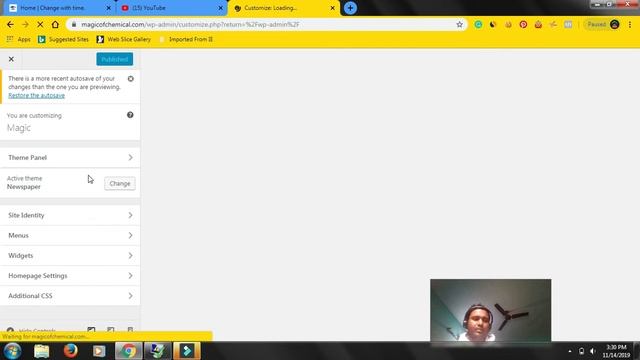Open the Site Identity section

70,215
